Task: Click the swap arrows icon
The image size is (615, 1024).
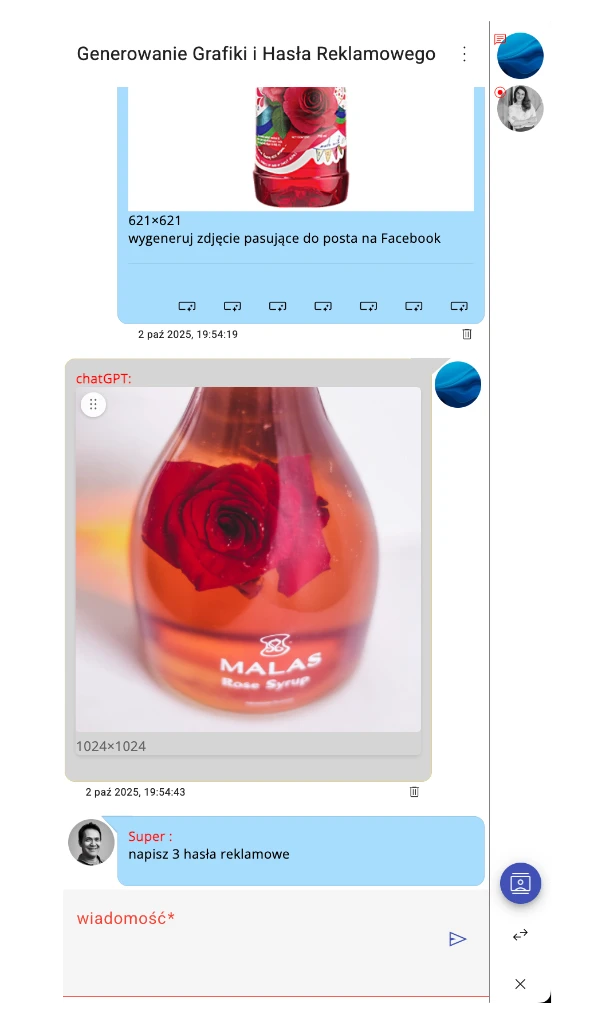Action: click(520, 935)
